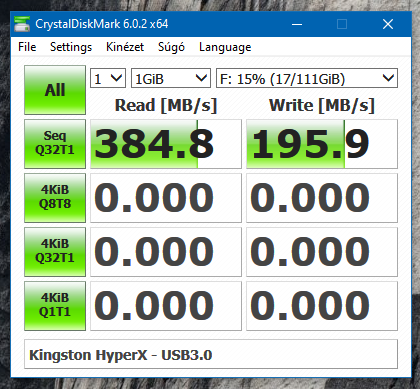Open the Súgó menu
Screen dimensions: 420x389
(x=171, y=47)
